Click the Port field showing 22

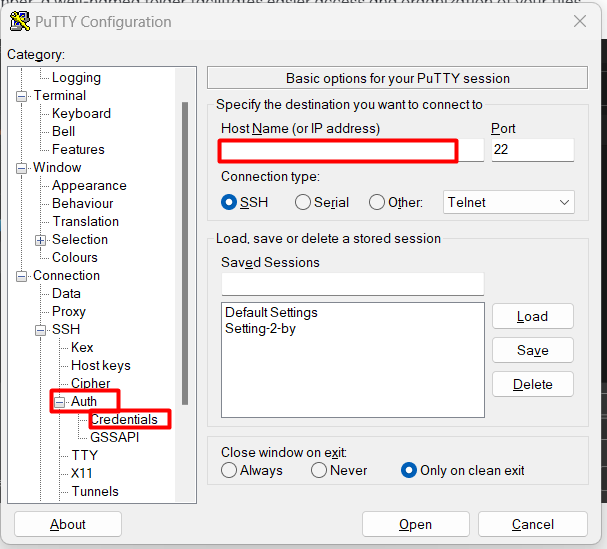(533, 150)
